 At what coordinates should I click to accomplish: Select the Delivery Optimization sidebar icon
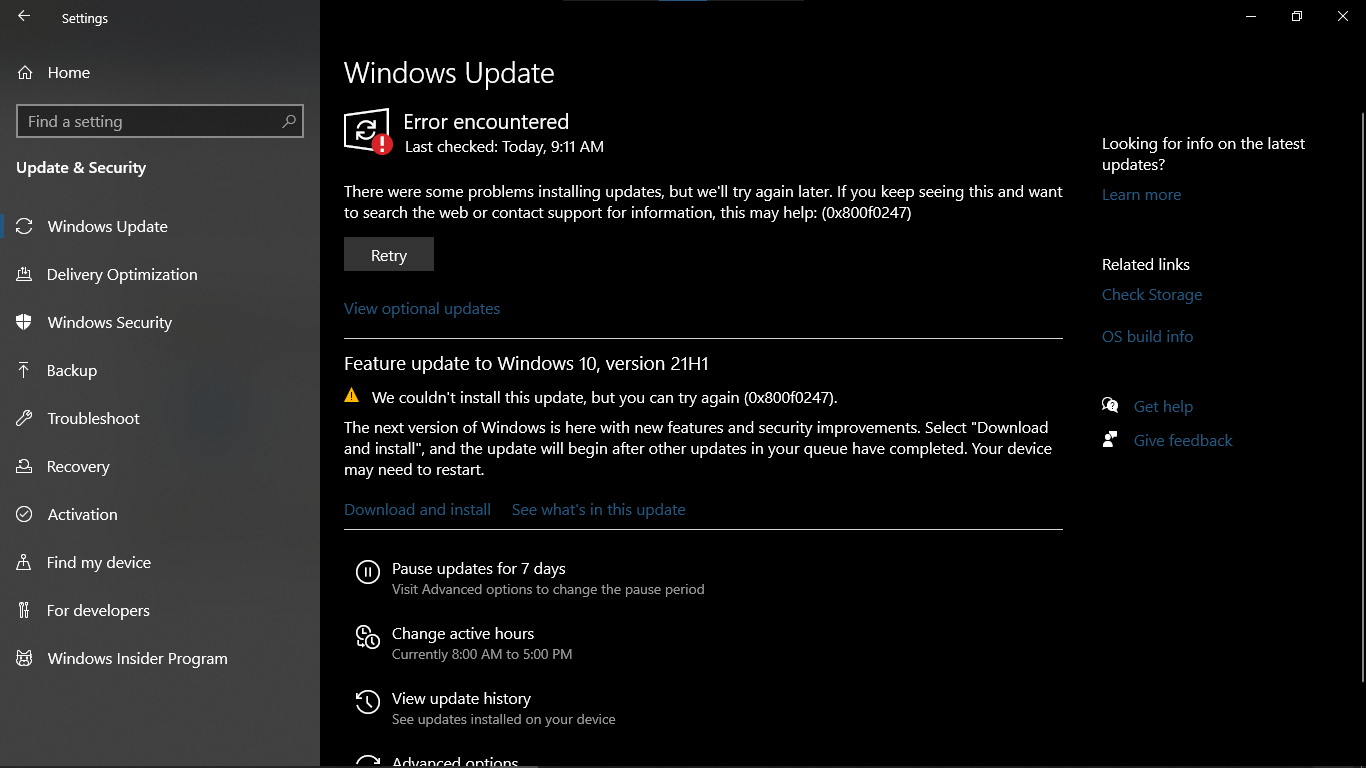click(25, 274)
